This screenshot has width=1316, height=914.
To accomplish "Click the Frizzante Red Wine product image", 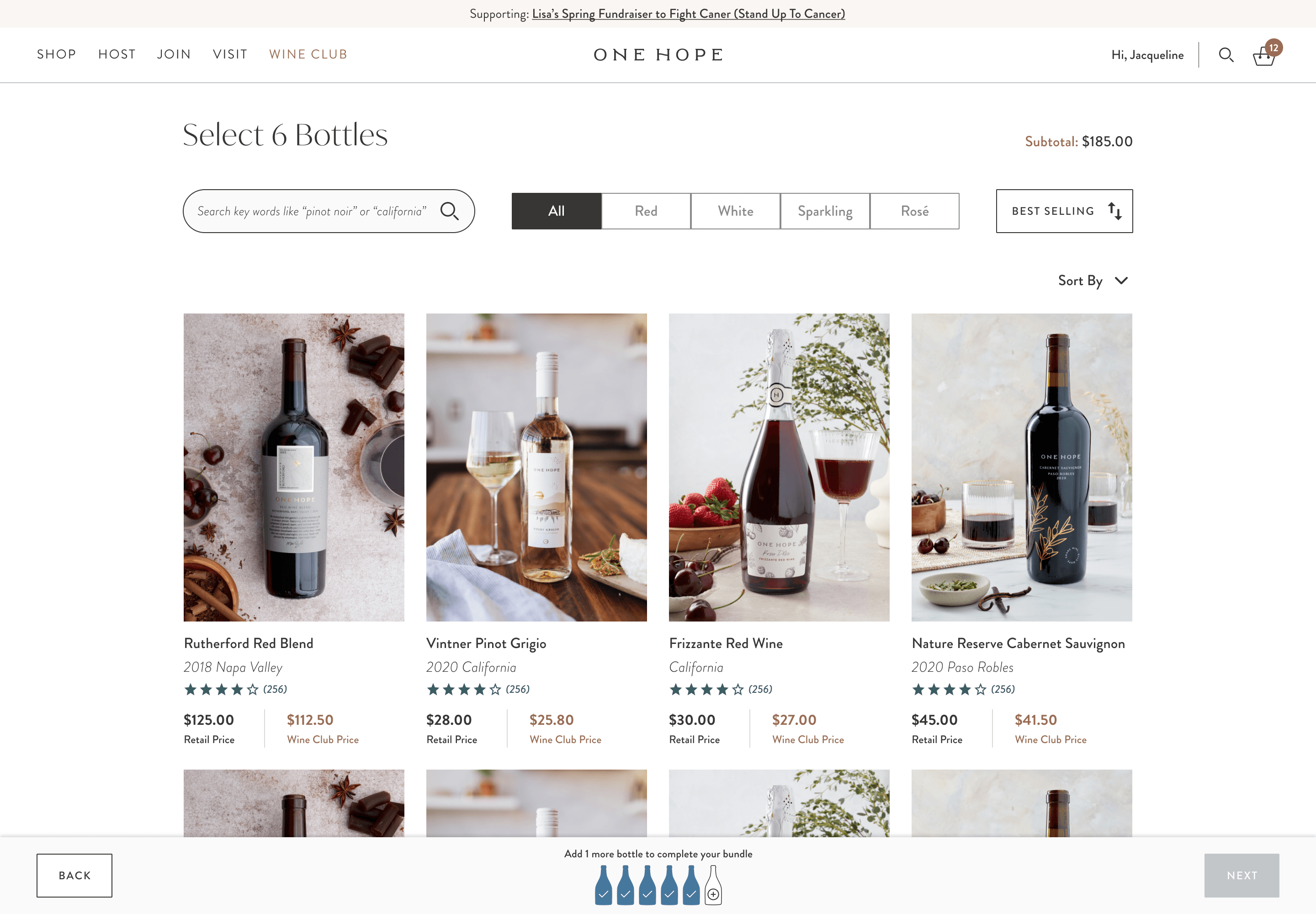I will pos(779,468).
